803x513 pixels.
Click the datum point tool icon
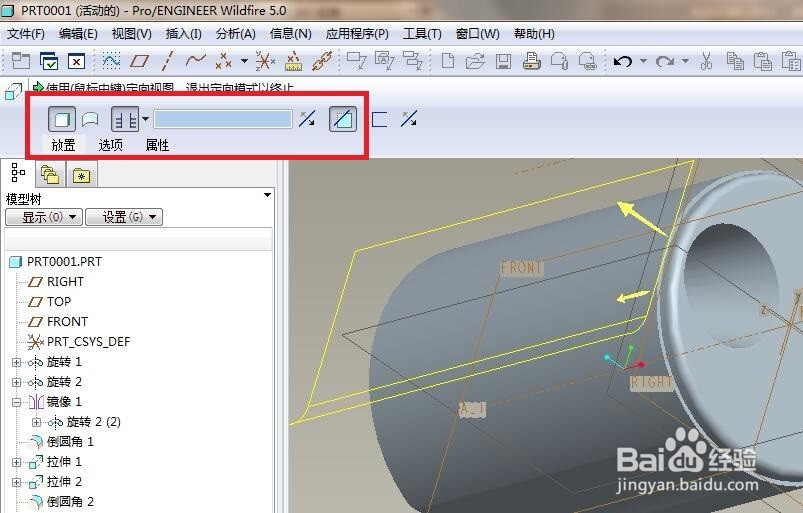click(224, 61)
